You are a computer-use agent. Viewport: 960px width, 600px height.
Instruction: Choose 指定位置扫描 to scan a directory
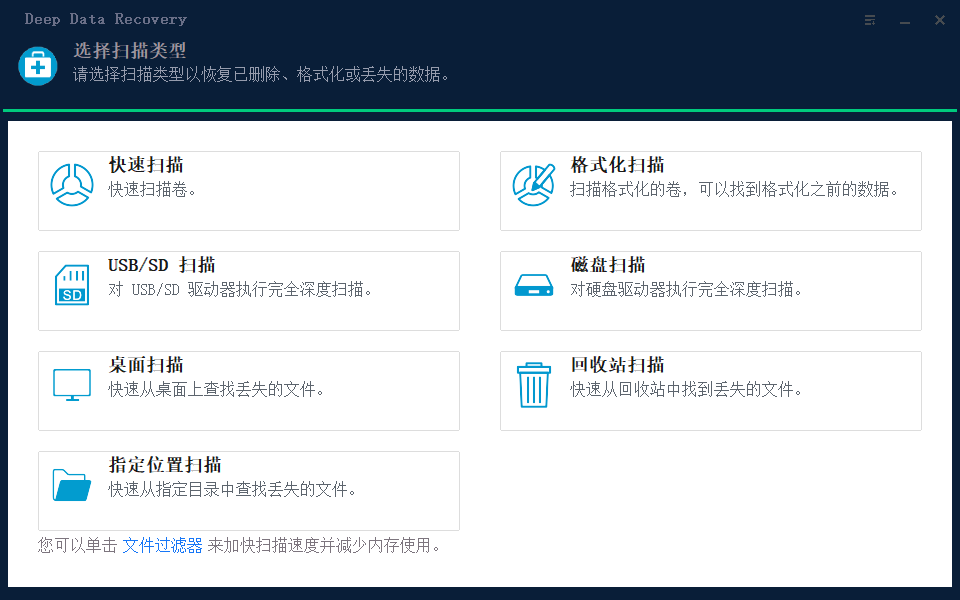[248, 490]
